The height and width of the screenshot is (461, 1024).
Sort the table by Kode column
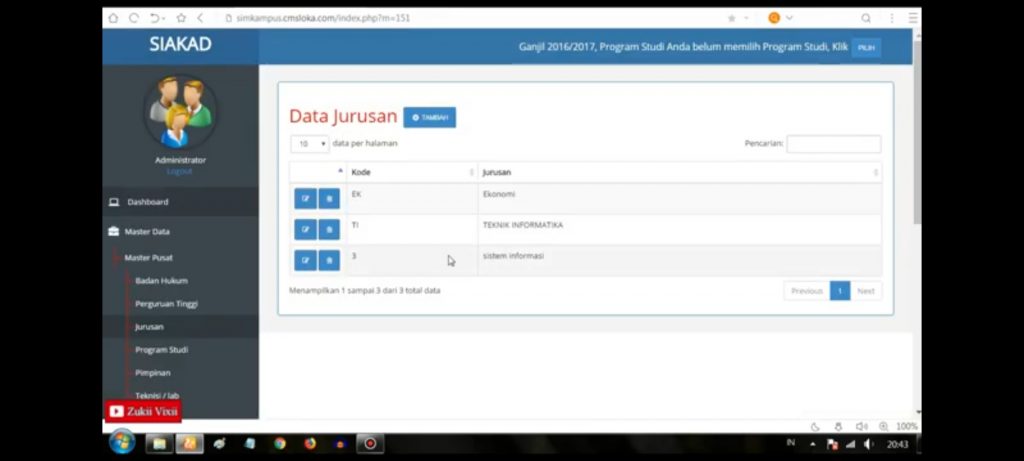(410, 172)
